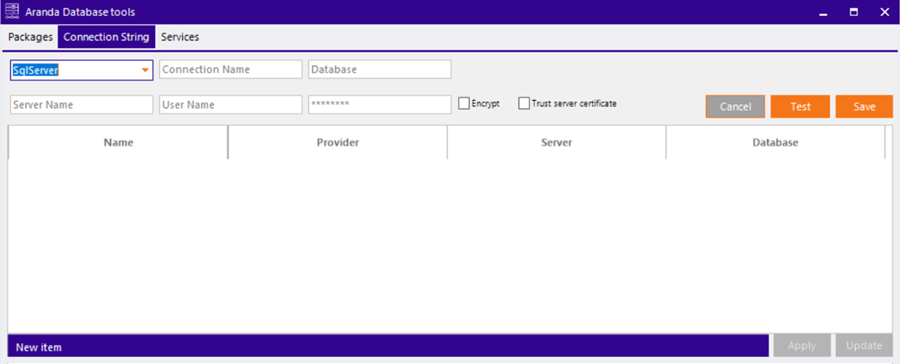Click the Name column header
The image size is (900, 364).
coord(118,142)
